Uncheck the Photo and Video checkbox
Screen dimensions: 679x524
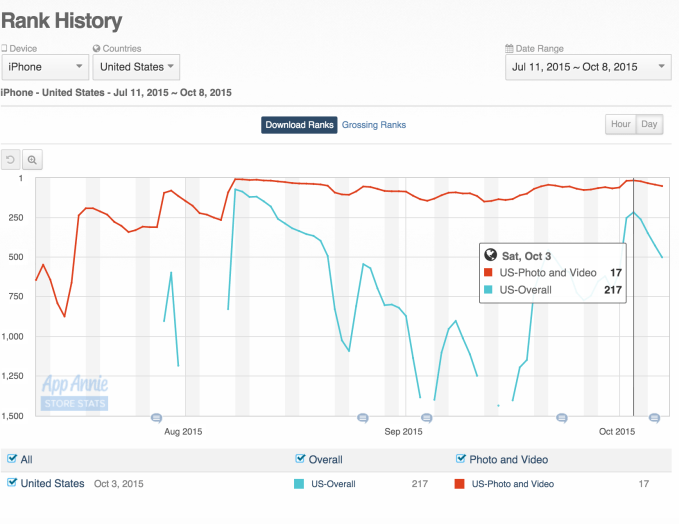click(x=461, y=459)
